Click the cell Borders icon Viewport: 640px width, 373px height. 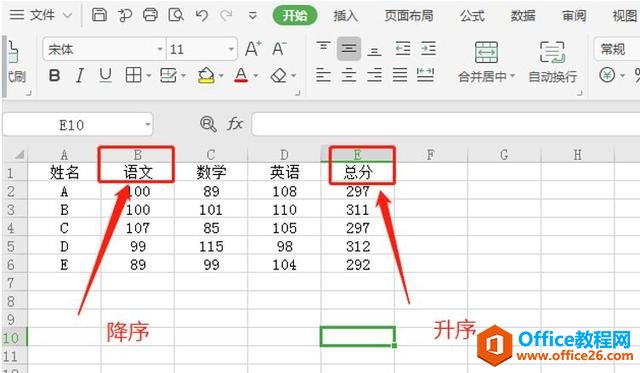133,75
